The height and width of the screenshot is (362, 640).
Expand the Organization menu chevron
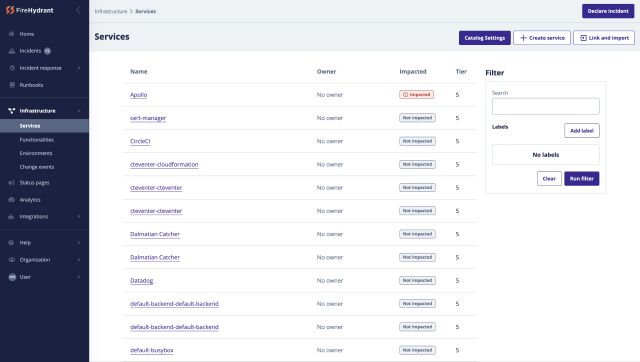(x=79, y=260)
